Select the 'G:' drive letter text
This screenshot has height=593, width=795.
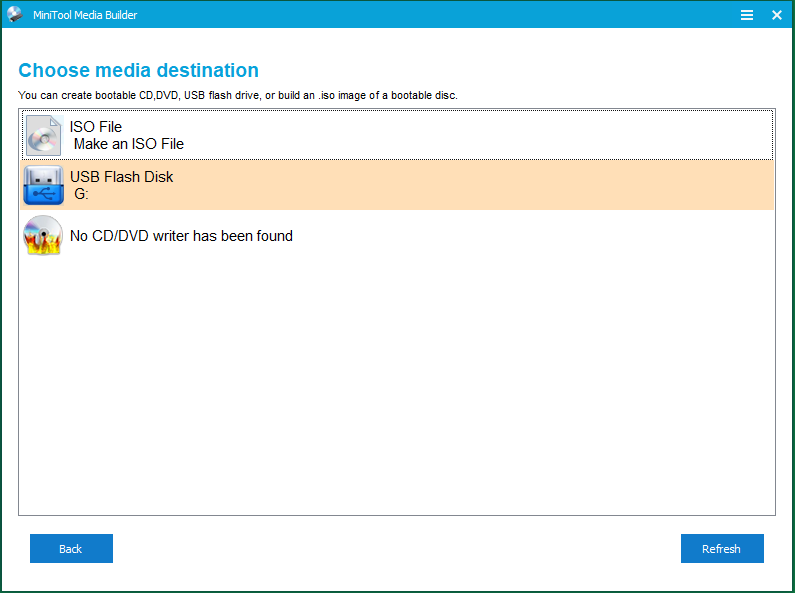[x=81, y=194]
